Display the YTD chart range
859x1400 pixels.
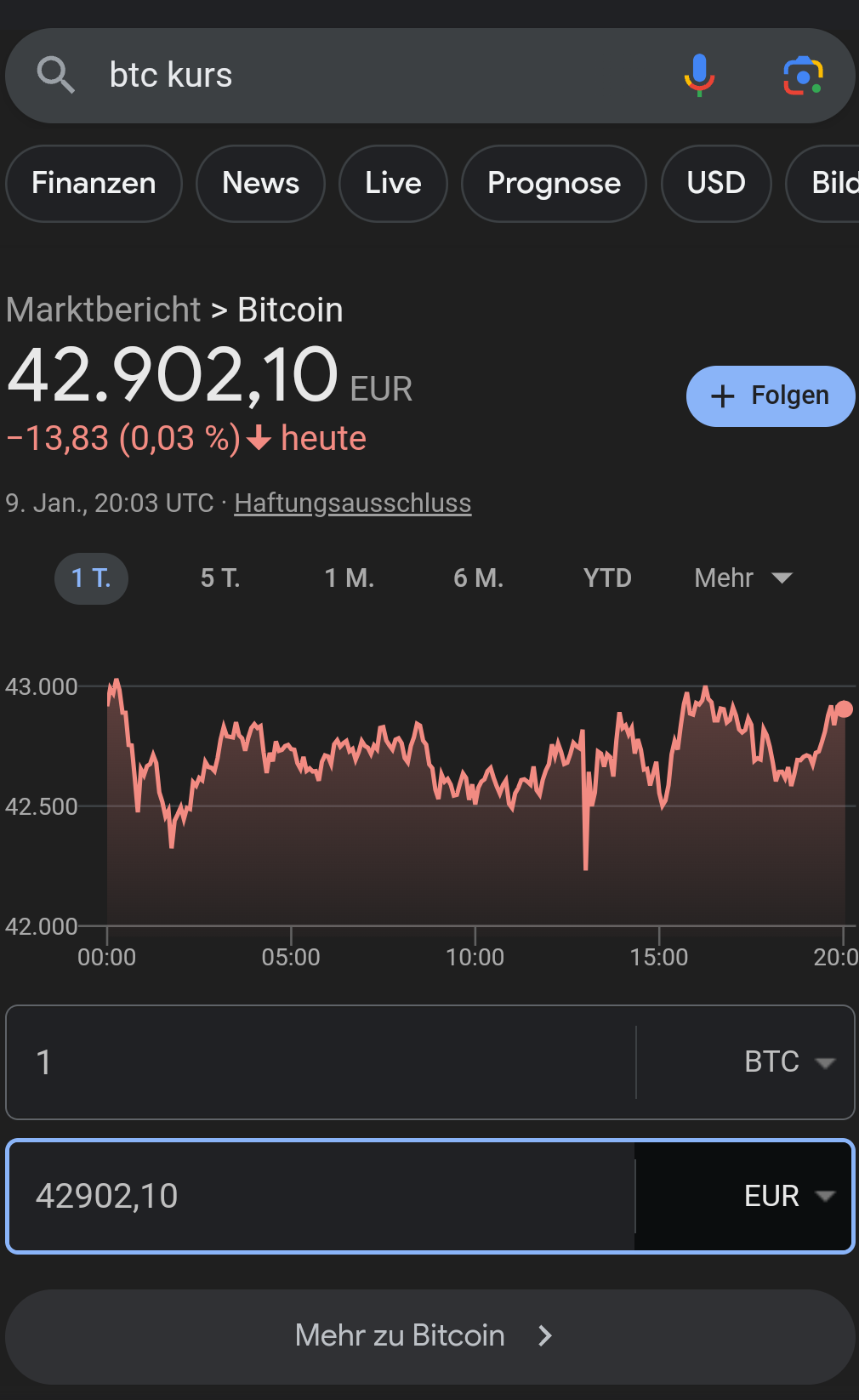[607, 578]
